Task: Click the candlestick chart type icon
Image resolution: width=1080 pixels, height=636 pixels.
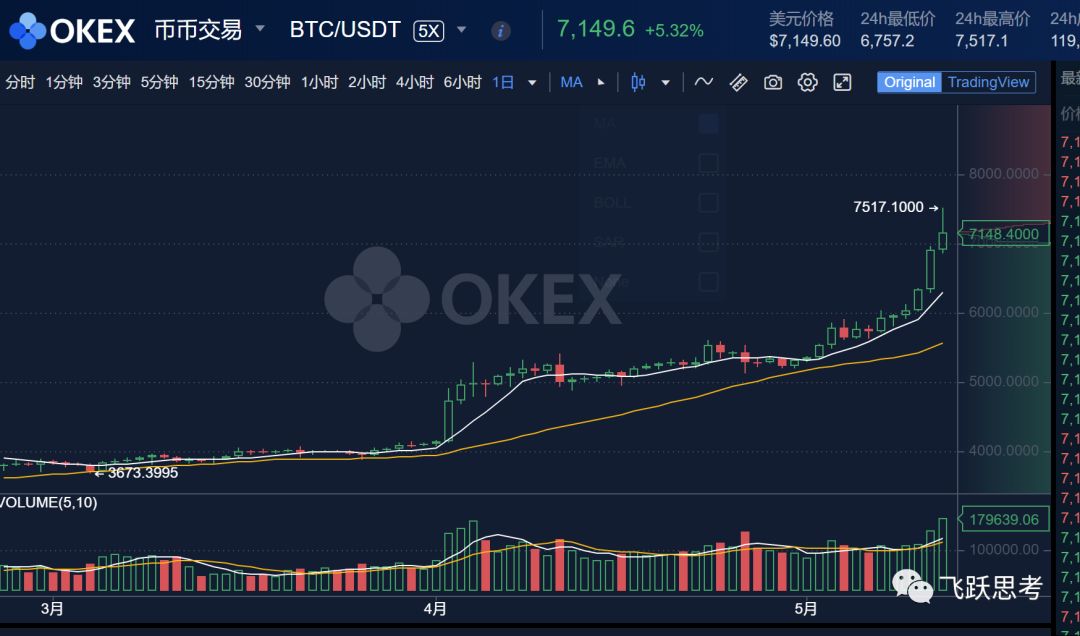Action: (637, 82)
